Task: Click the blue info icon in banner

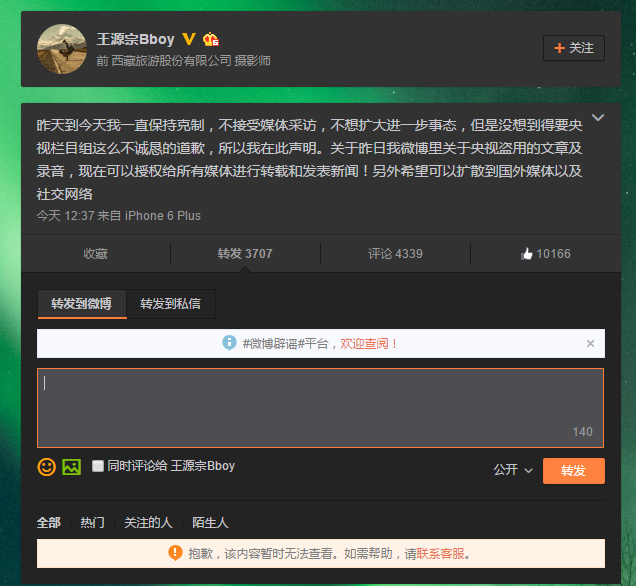Action: coord(229,343)
